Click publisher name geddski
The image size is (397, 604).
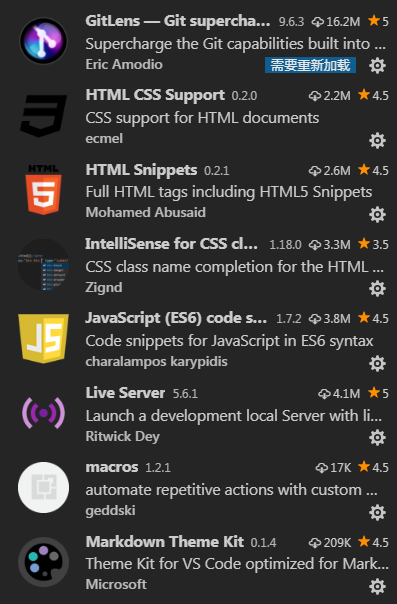[110, 511]
